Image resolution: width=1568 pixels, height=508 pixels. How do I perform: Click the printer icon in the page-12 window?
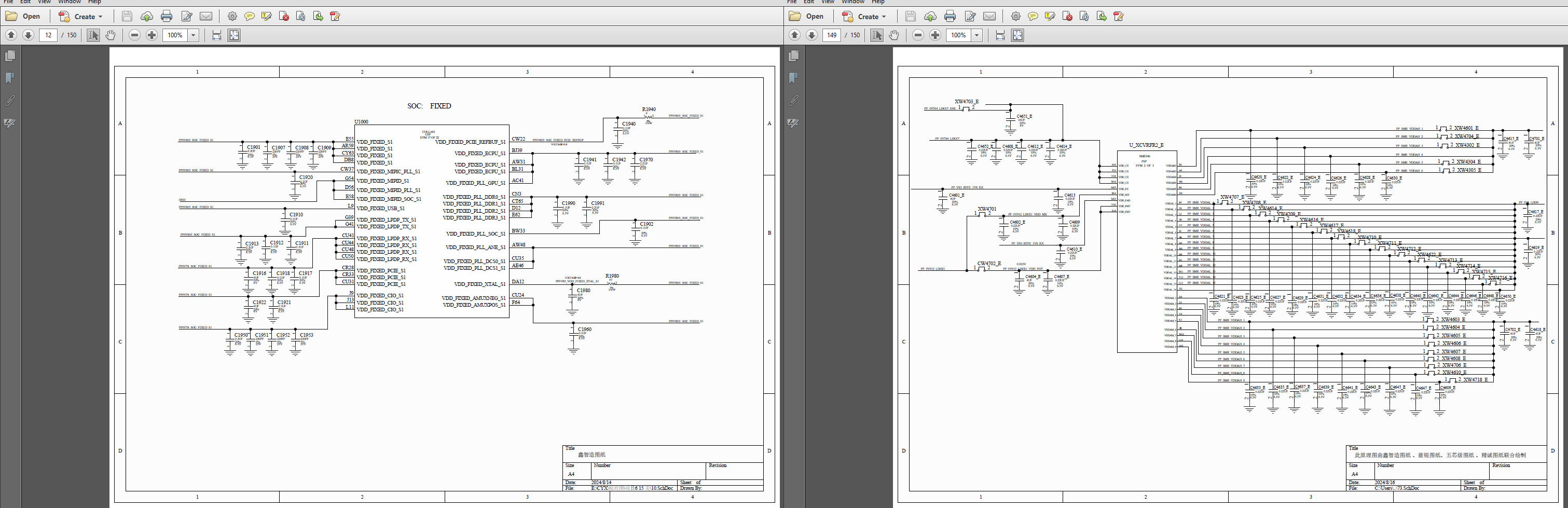167,17
